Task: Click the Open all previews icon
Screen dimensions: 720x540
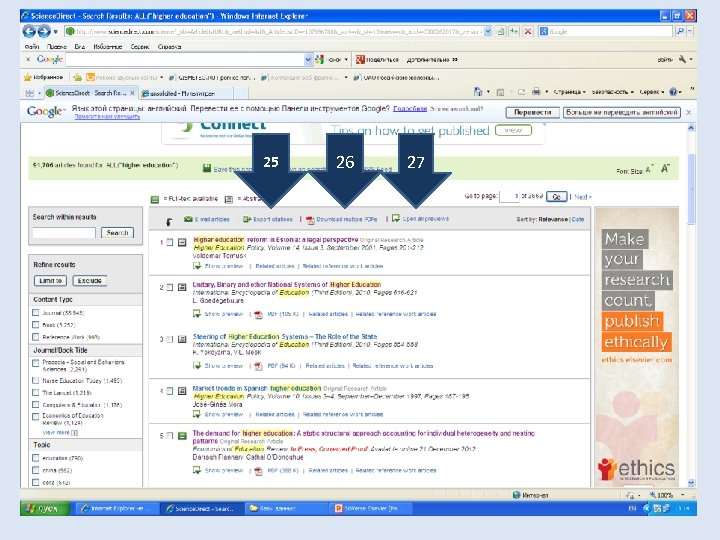Action: (396, 218)
